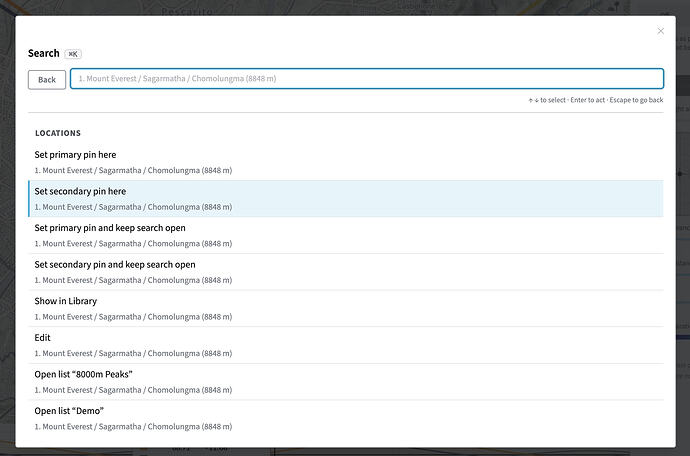Pick "Set primary pin and keep search open"
Image resolution: width=690 pixels, height=456 pixels.
coord(346,235)
